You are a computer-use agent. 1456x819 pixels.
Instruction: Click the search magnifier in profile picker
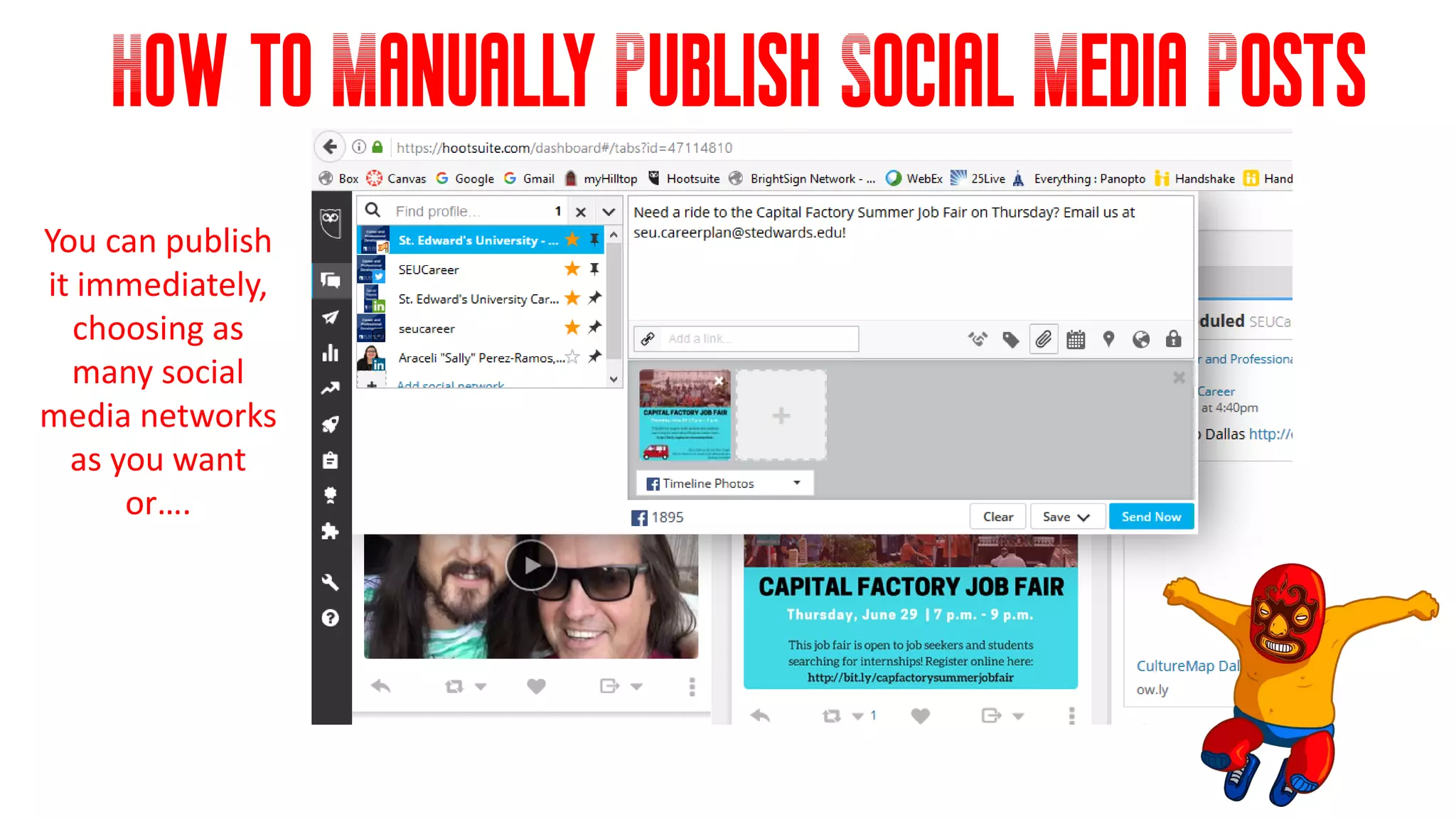(x=373, y=210)
